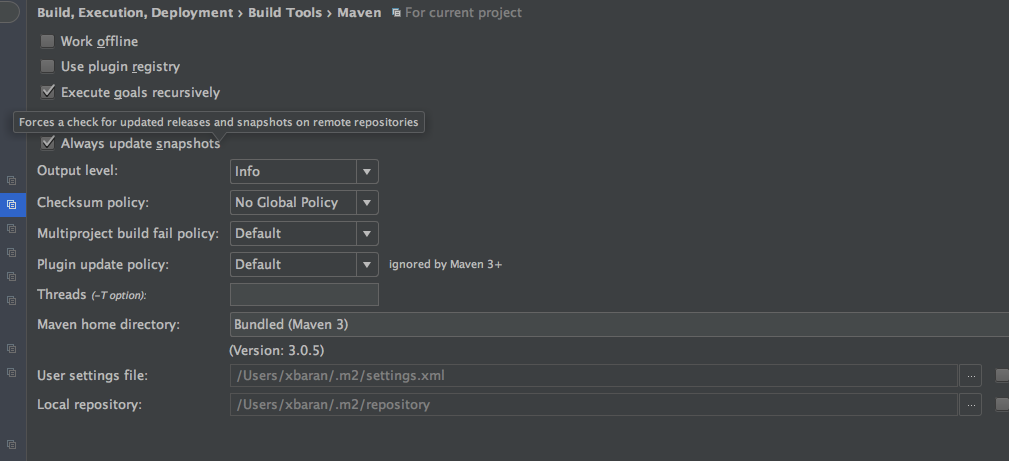Screen dimensions: 1009x461
Task: Open Multiproject build fail policy dropdown
Action: (304, 234)
